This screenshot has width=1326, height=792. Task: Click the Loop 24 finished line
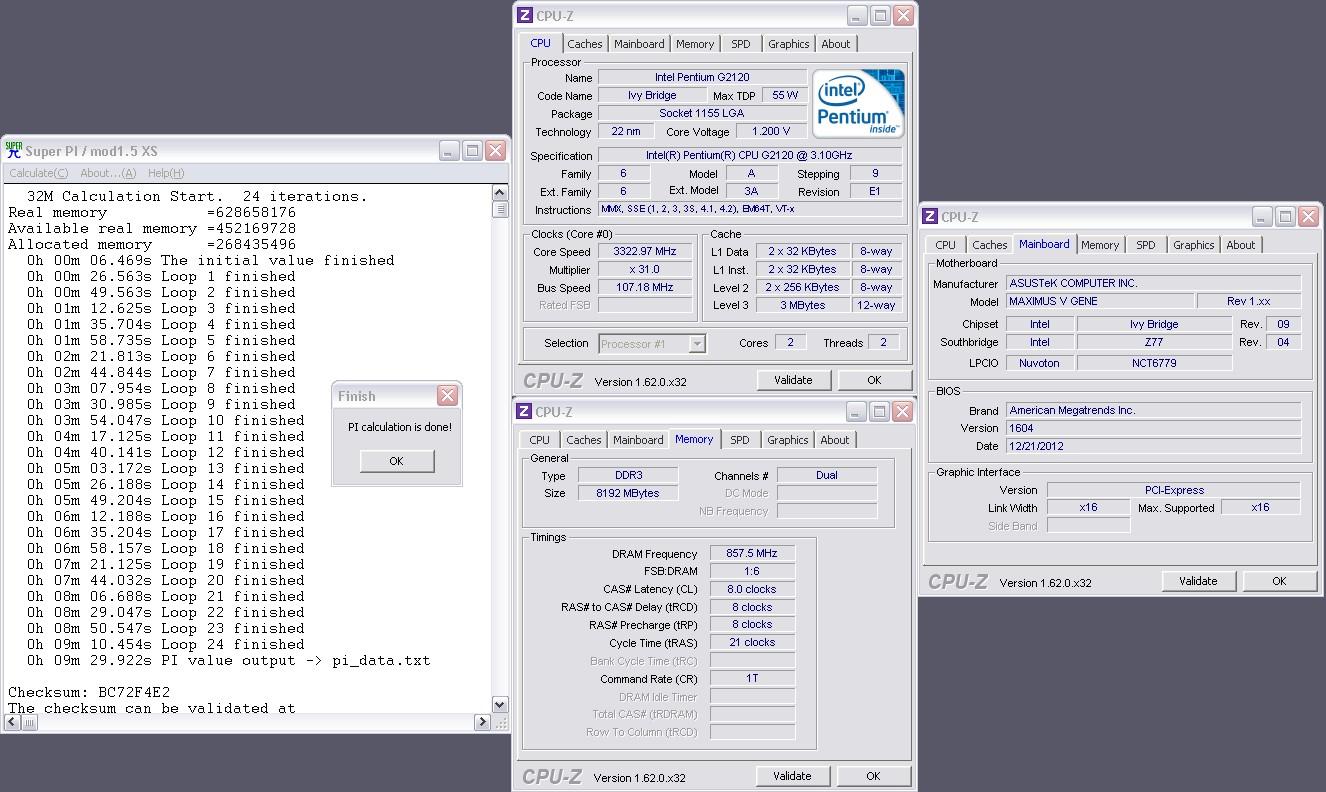point(166,644)
